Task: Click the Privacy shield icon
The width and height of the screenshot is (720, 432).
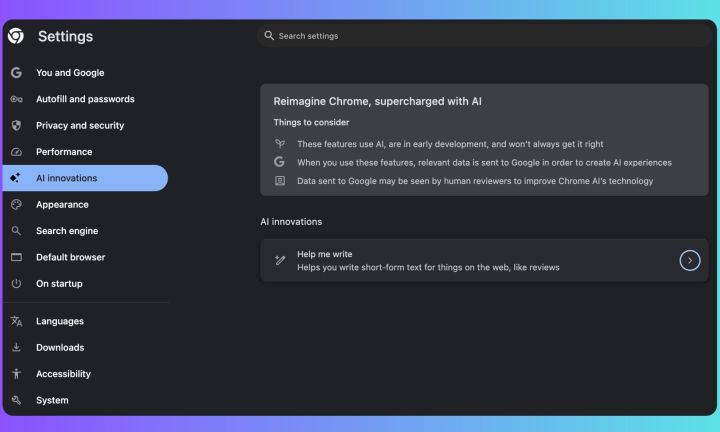Action: pos(16,126)
